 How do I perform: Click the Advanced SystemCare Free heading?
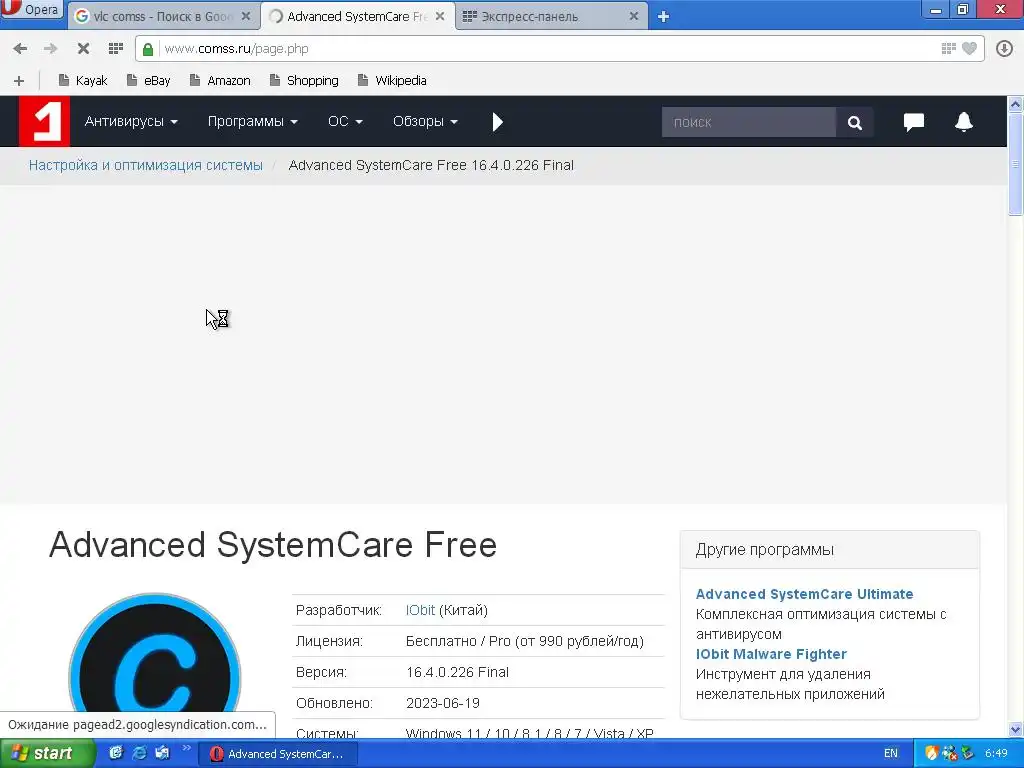273,544
